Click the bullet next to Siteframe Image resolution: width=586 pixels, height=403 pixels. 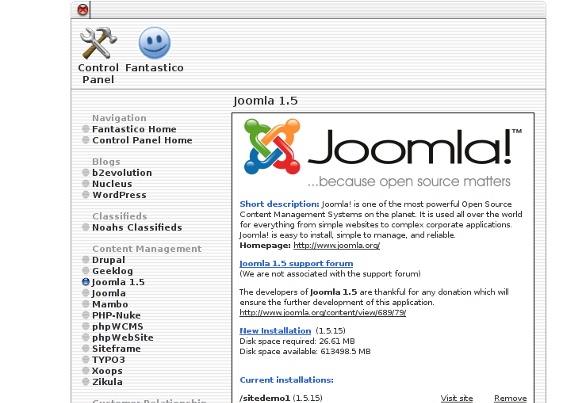click(x=86, y=348)
